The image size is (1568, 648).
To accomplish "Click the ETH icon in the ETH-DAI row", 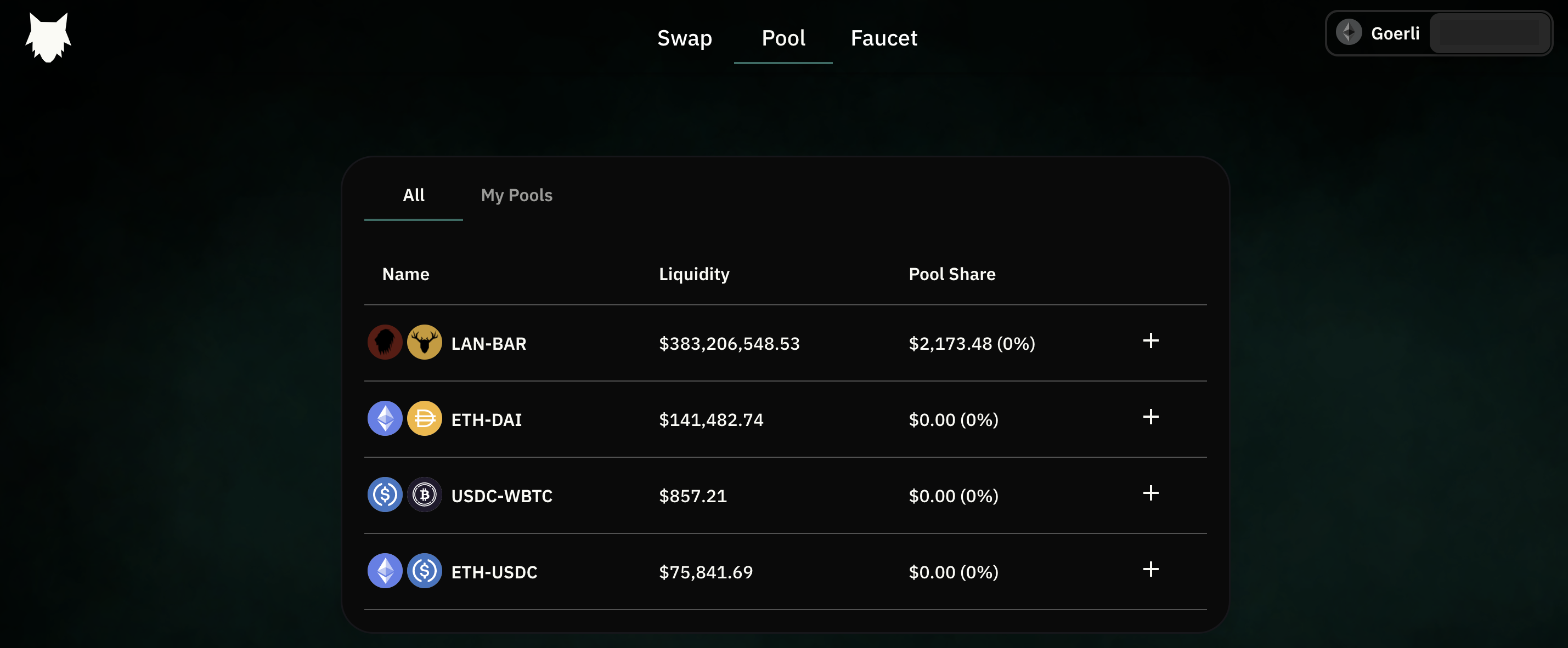I will [x=385, y=419].
